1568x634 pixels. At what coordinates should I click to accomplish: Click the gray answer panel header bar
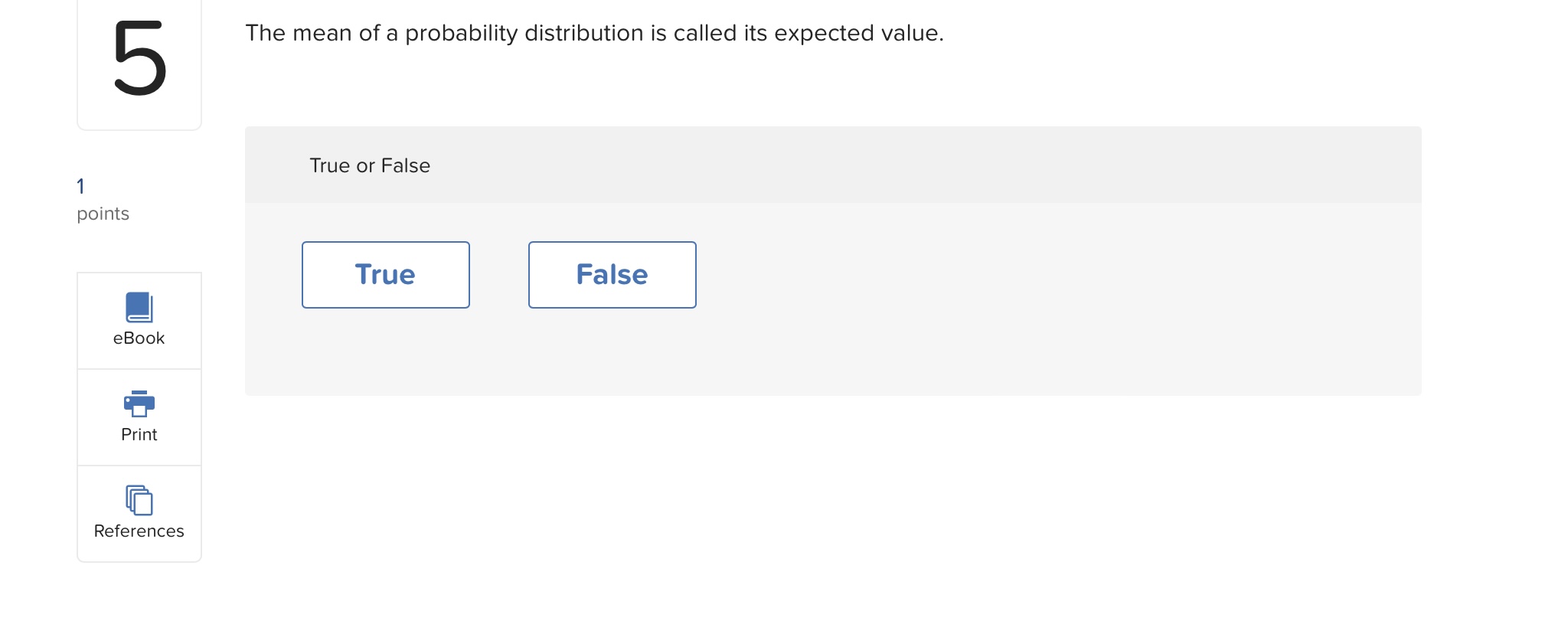pos(833,165)
